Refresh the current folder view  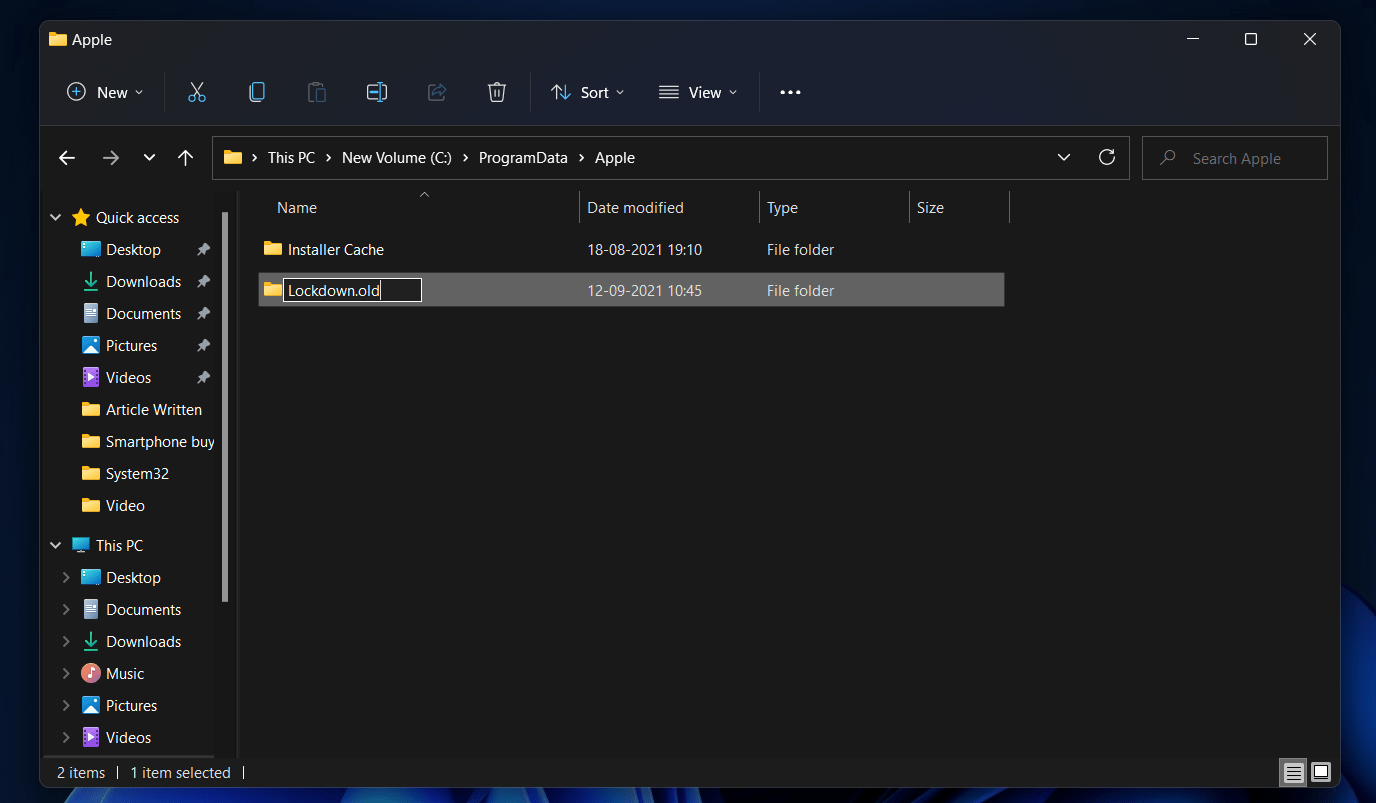point(1106,157)
